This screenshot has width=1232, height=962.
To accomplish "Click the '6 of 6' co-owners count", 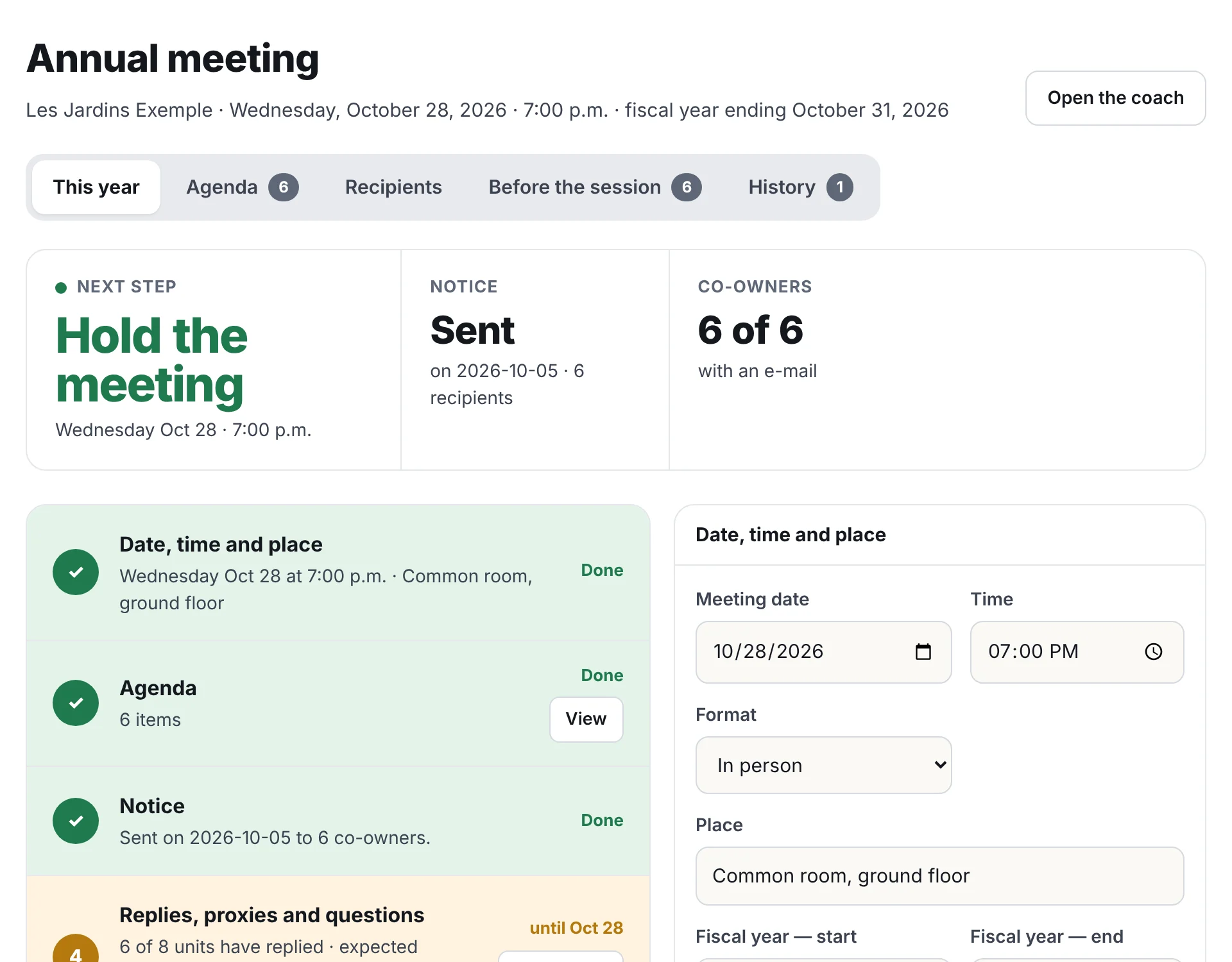I will pos(750,330).
